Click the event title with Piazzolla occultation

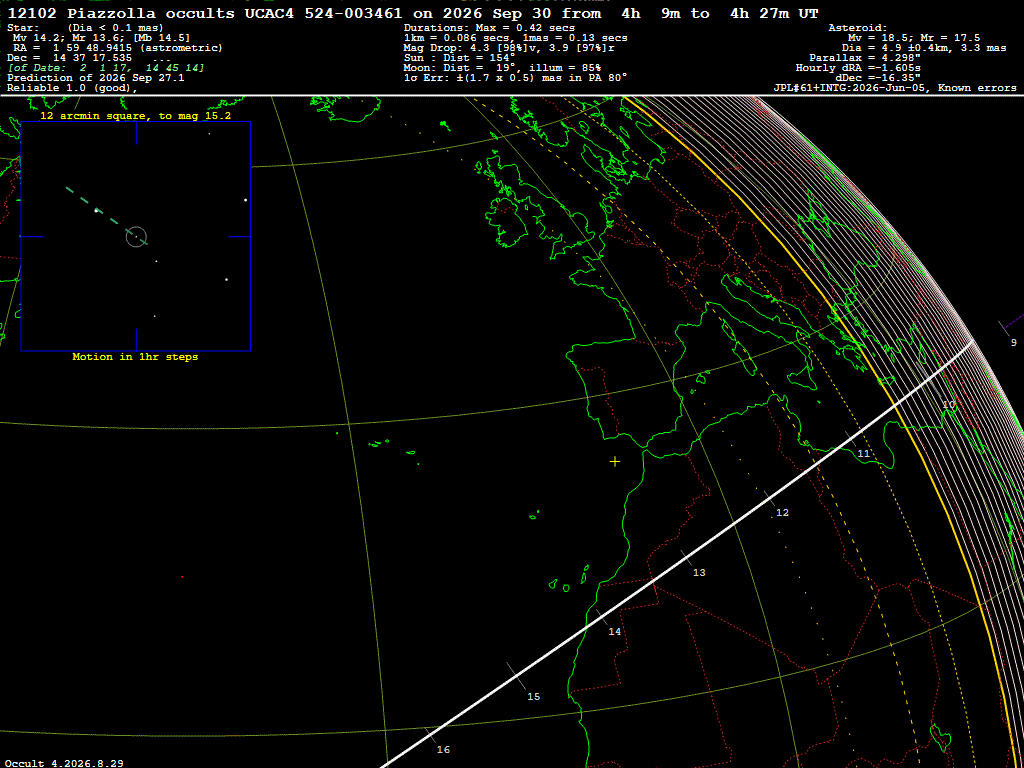point(412,13)
